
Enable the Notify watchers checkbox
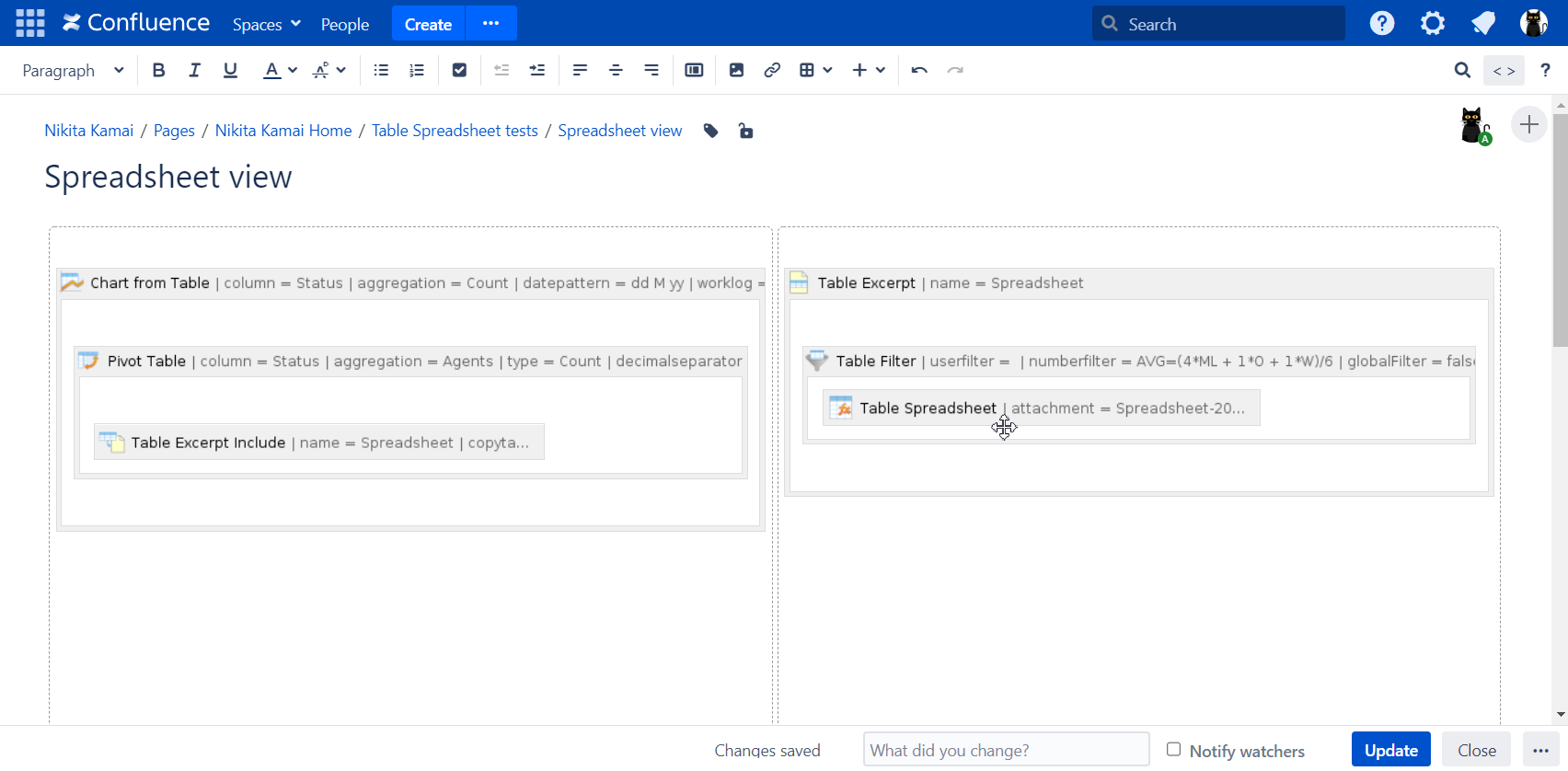click(x=1173, y=750)
